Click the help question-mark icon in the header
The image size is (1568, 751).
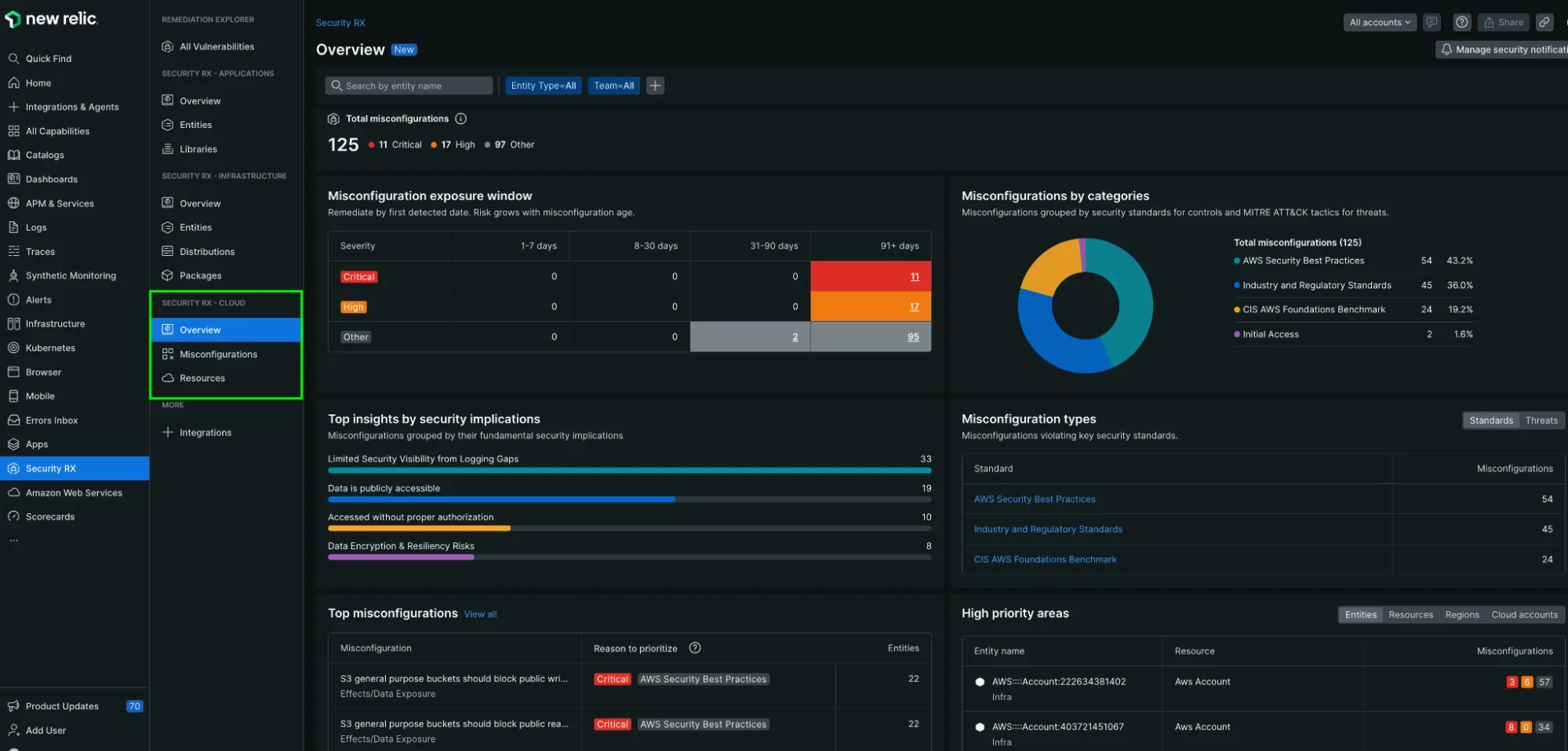pos(1461,22)
